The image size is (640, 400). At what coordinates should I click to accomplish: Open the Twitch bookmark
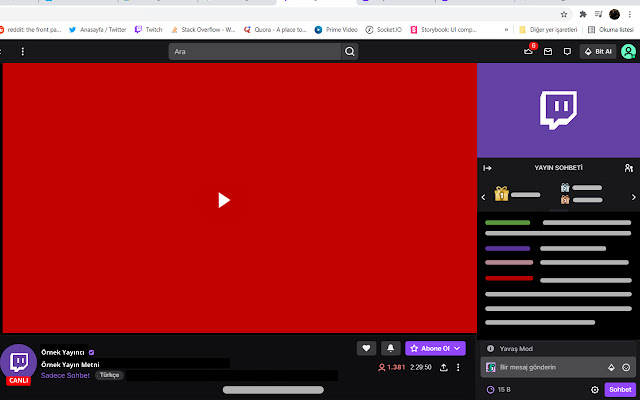pos(149,29)
